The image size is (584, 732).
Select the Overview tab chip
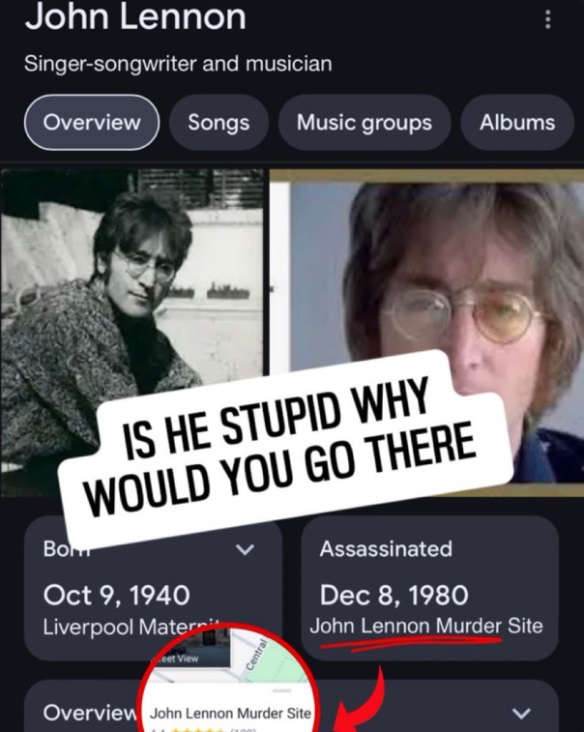(x=91, y=122)
